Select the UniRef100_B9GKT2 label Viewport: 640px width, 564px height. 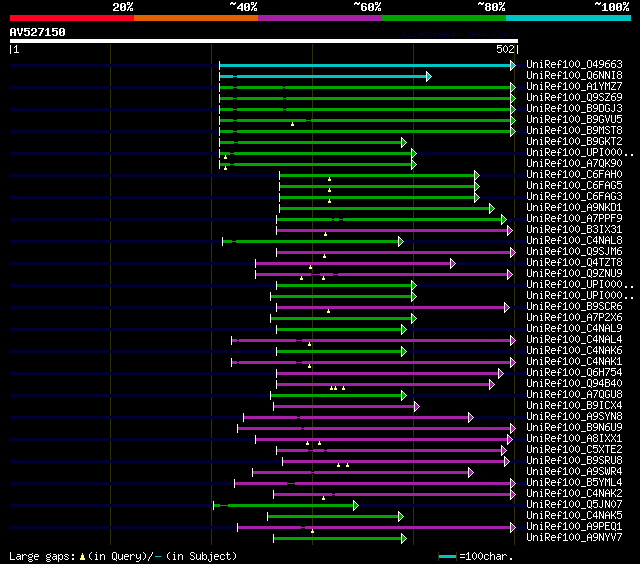574,142
